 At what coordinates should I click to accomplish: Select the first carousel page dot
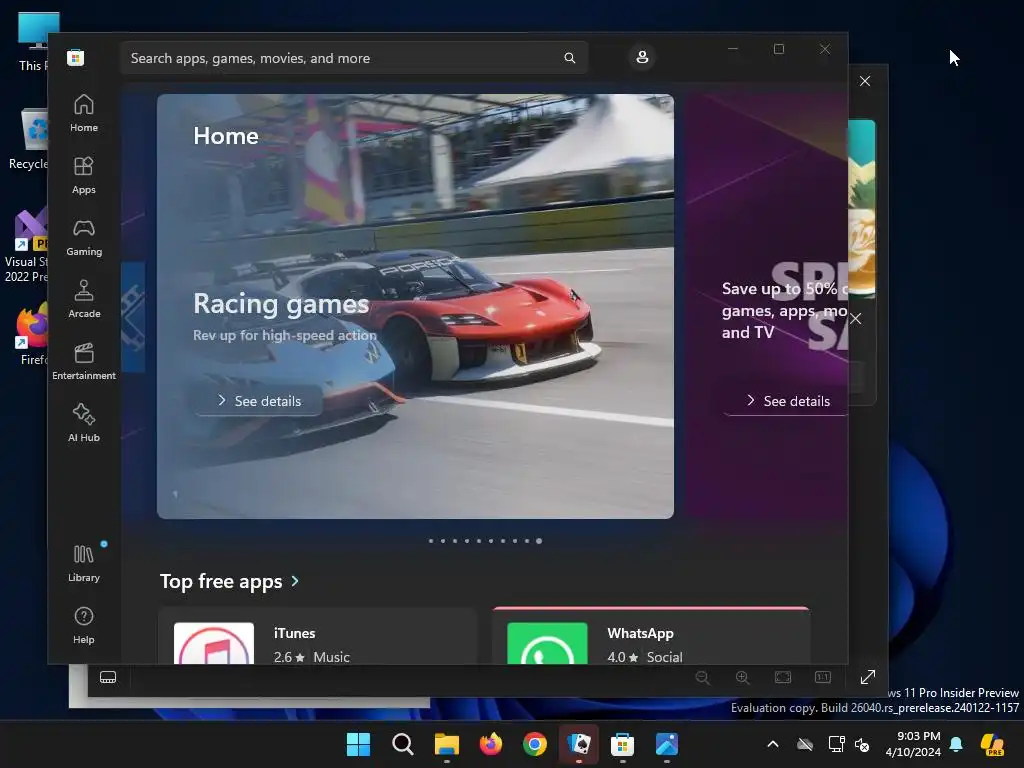[430, 541]
